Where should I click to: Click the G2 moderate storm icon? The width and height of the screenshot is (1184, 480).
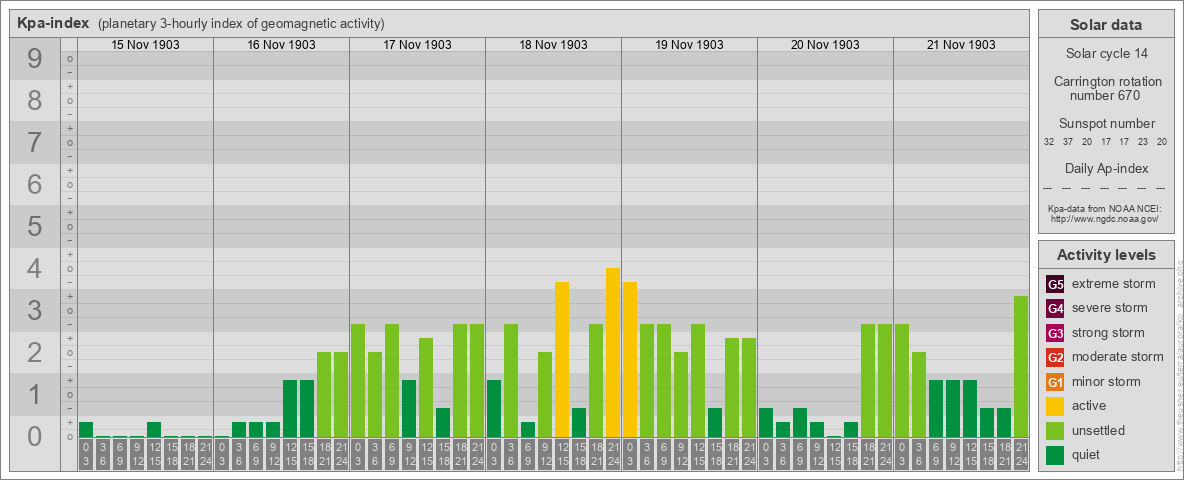pyautogui.click(x=1055, y=357)
